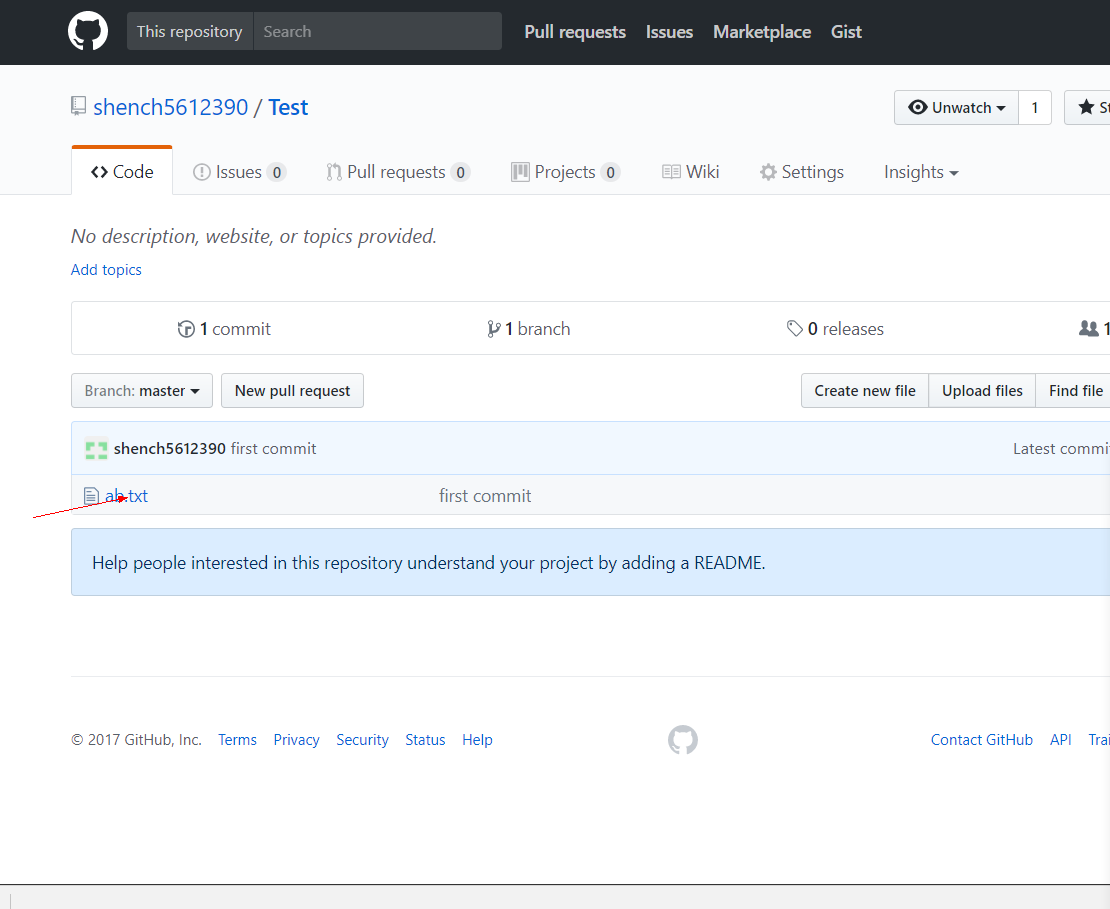Open the ab.txt file link

click(126, 496)
